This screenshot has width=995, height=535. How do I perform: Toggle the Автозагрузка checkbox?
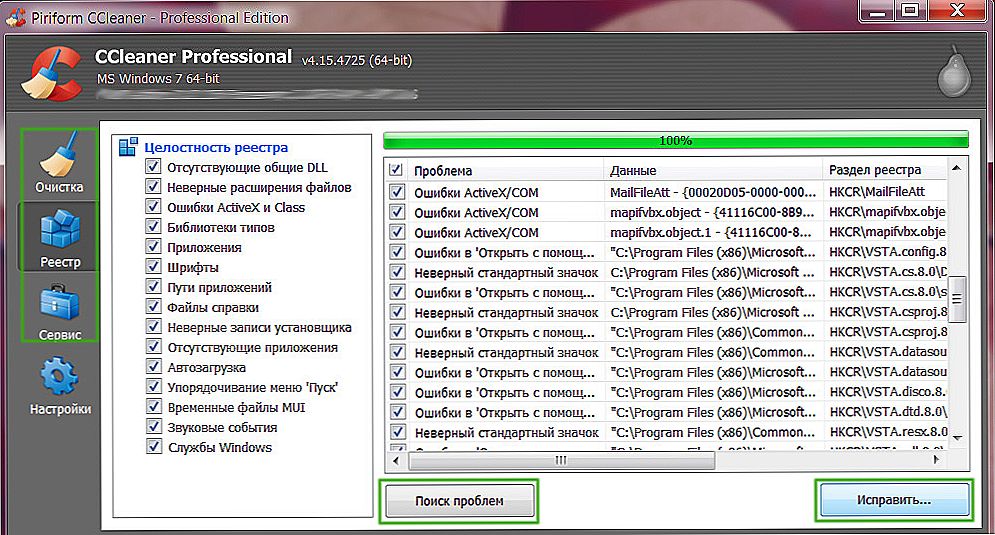pyautogui.click(x=153, y=366)
